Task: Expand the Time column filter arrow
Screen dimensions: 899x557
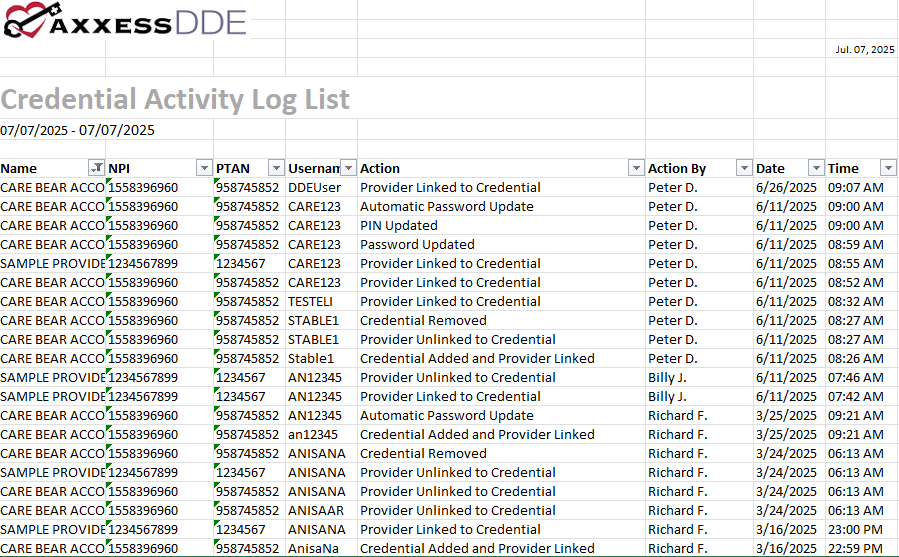Action: tap(888, 168)
